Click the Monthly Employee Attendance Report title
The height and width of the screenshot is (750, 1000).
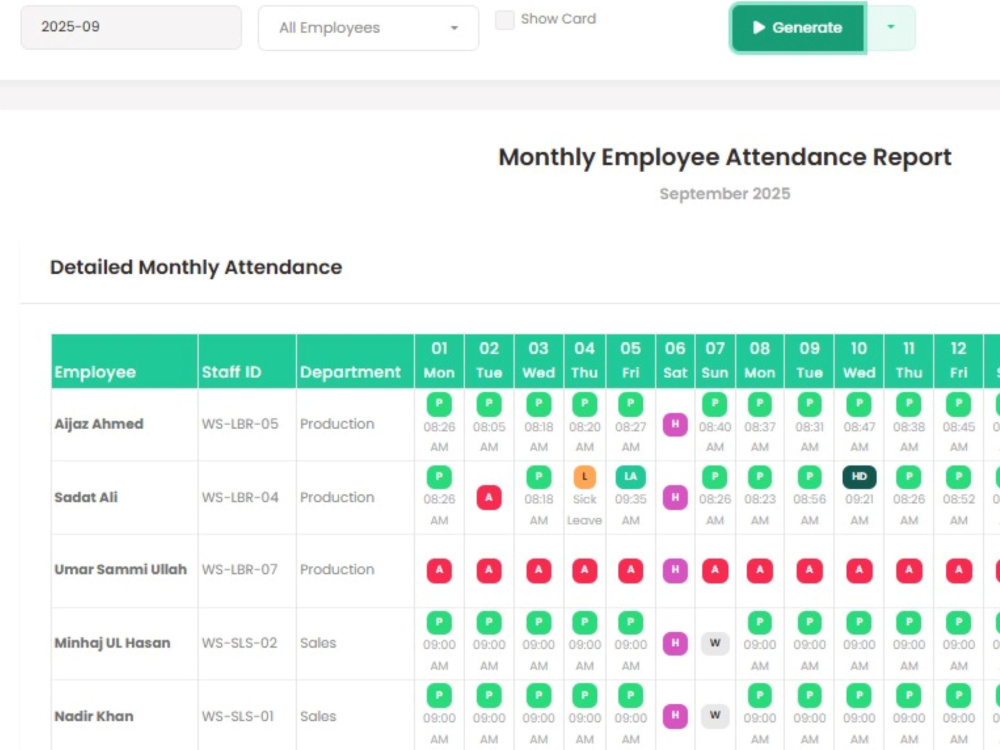[x=724, y=158]
